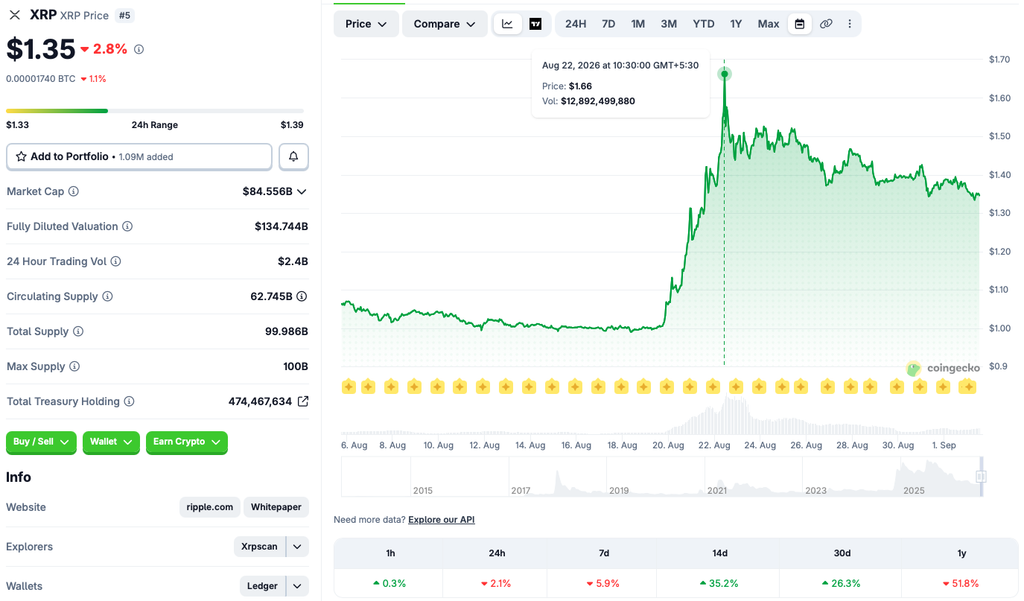Open the Earn Crypto dropdown
Viewport: 1024px width, 601px height.
[187, 442]
